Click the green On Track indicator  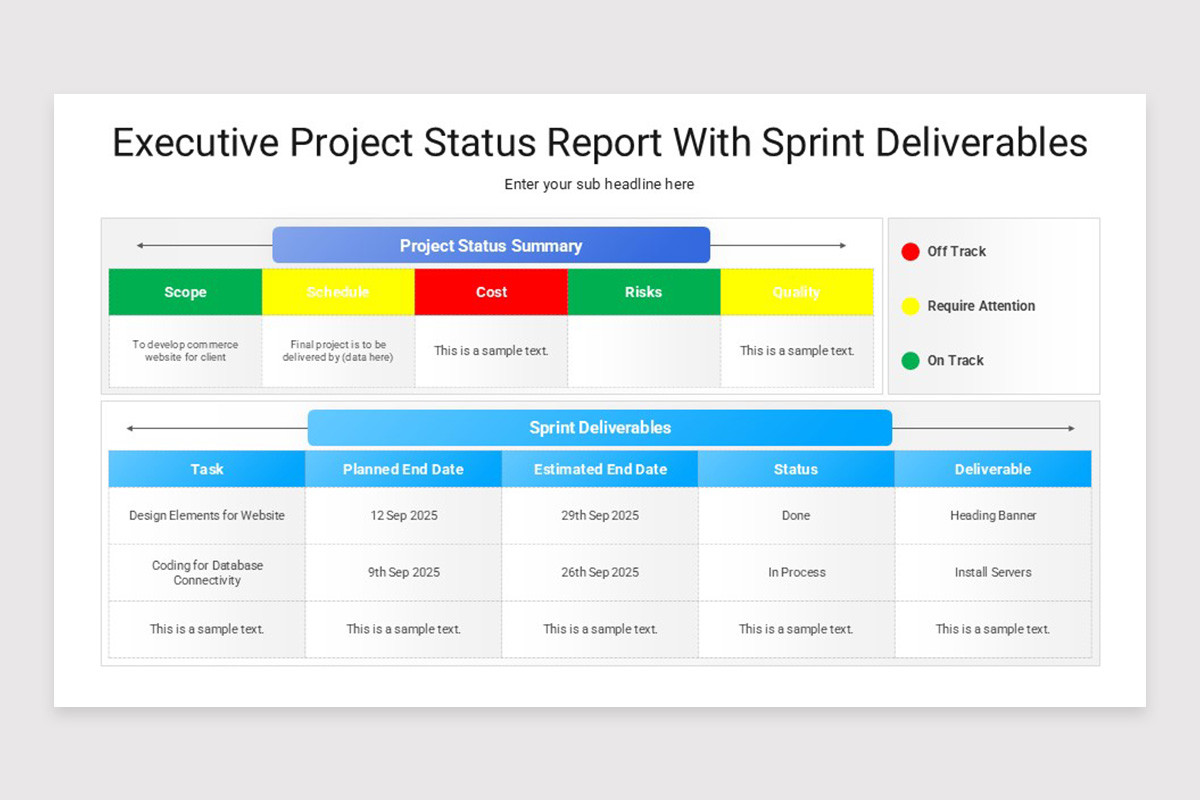(x=910, y=360)
